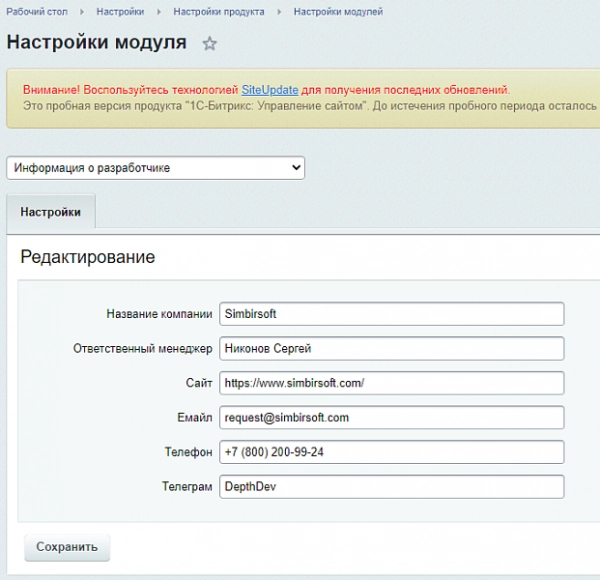Expand arrow after 'Рабочий стол' breadcrumb
Image resolution: width=600 pixels, height=580 pixels.
click(82, 12)
